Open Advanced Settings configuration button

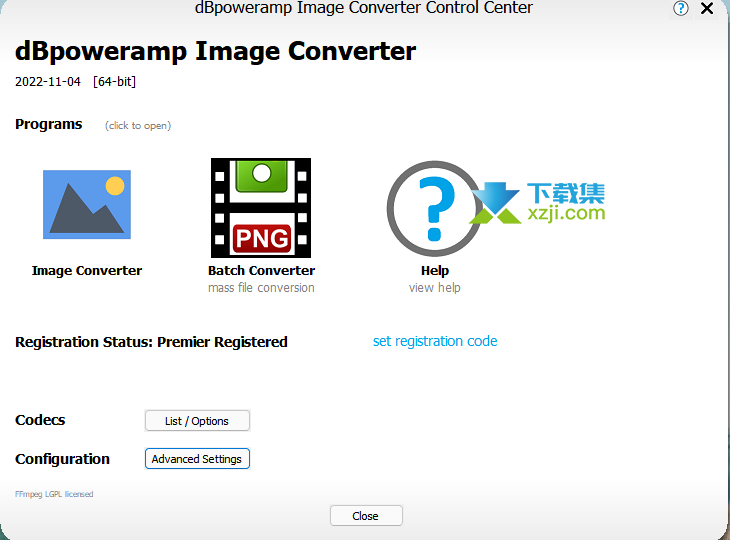(197, 459)
